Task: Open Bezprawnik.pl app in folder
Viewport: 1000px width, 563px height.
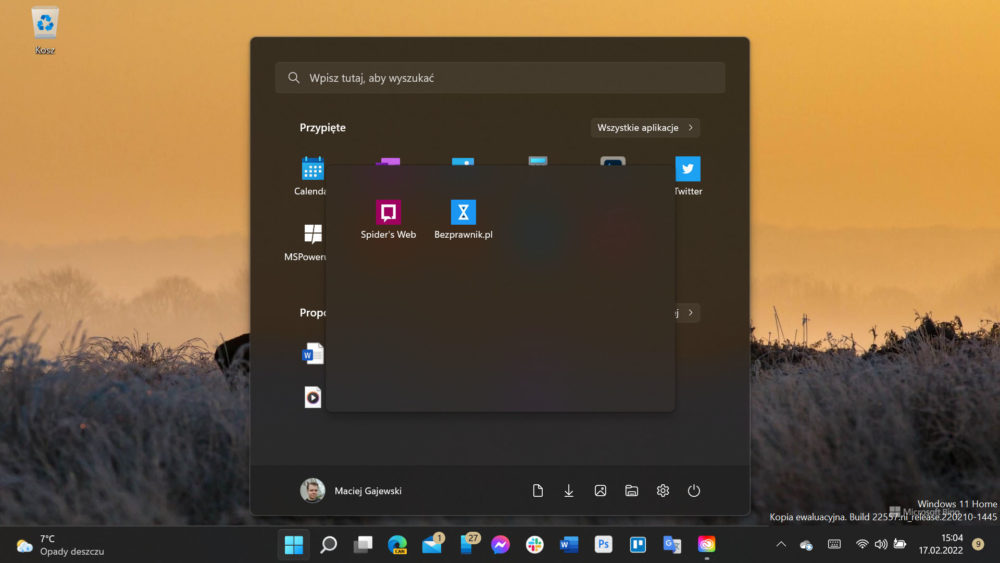Action: tap(463, 219)
